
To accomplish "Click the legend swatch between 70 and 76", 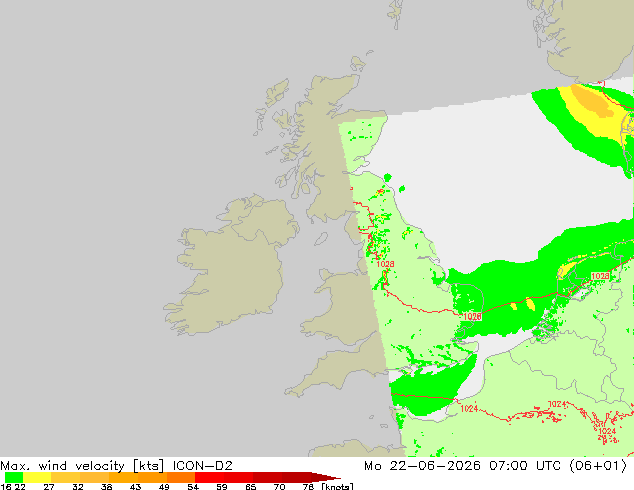I will 297,477.
